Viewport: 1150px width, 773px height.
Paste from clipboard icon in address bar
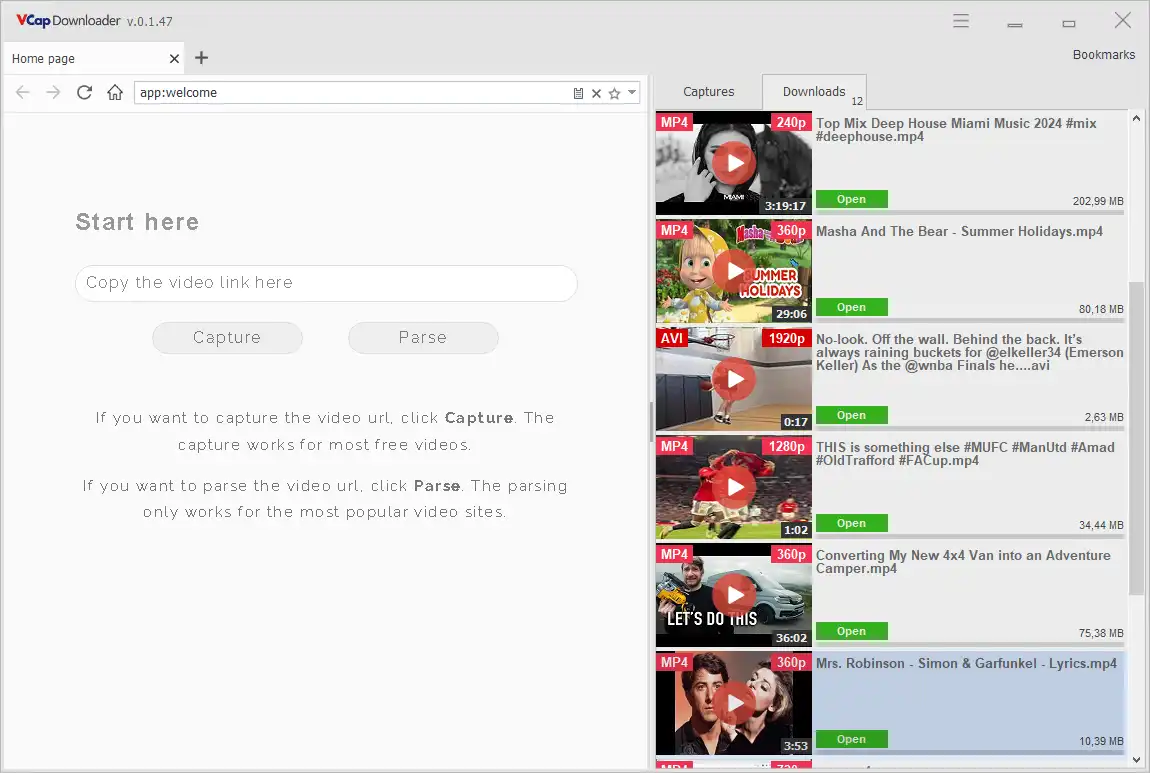click(x=578, y=93)
